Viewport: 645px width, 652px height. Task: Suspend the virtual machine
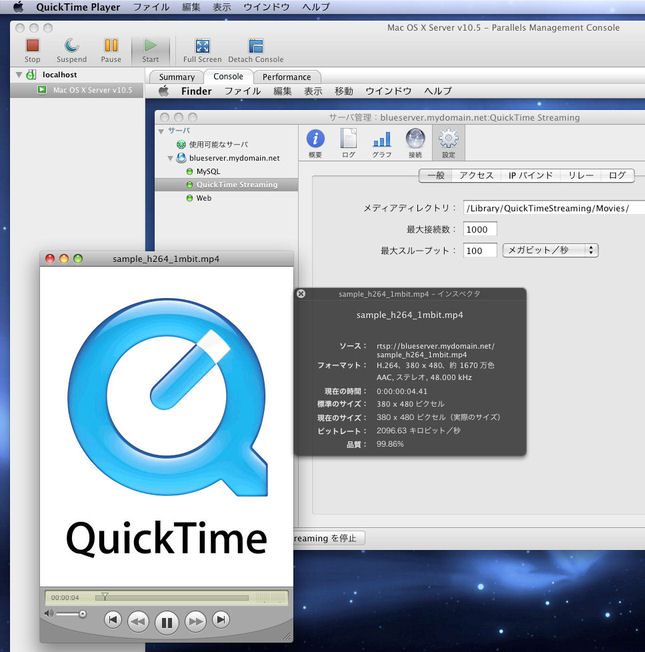[72, 50]
